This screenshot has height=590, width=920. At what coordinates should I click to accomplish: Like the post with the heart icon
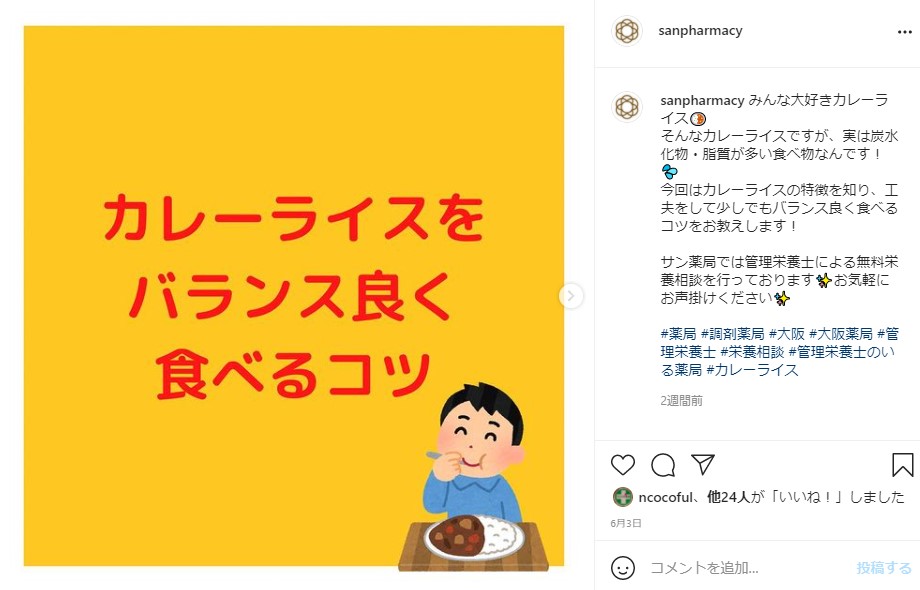(x=623, y=464)
